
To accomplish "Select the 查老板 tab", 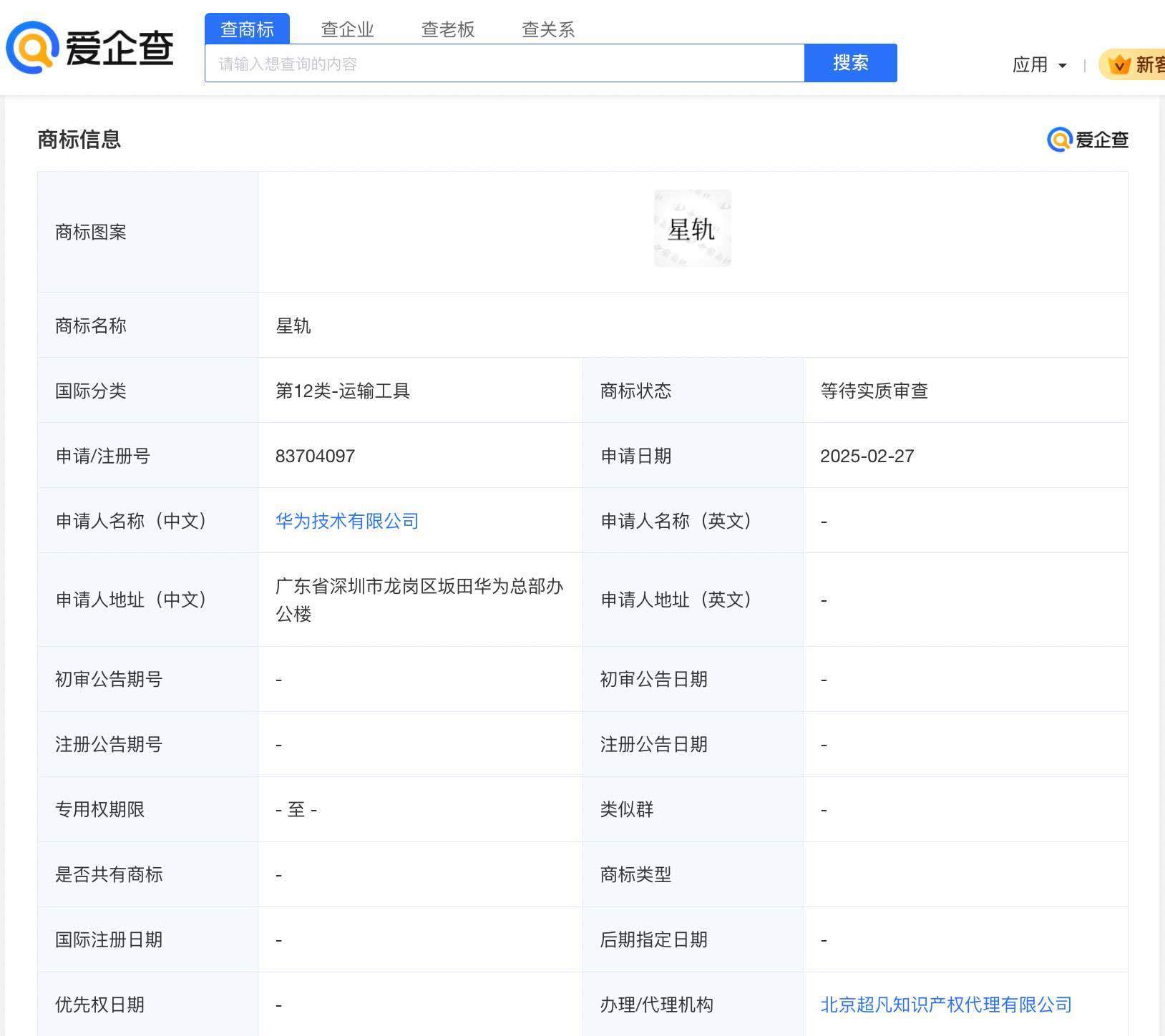I will [x=447, y=29].
